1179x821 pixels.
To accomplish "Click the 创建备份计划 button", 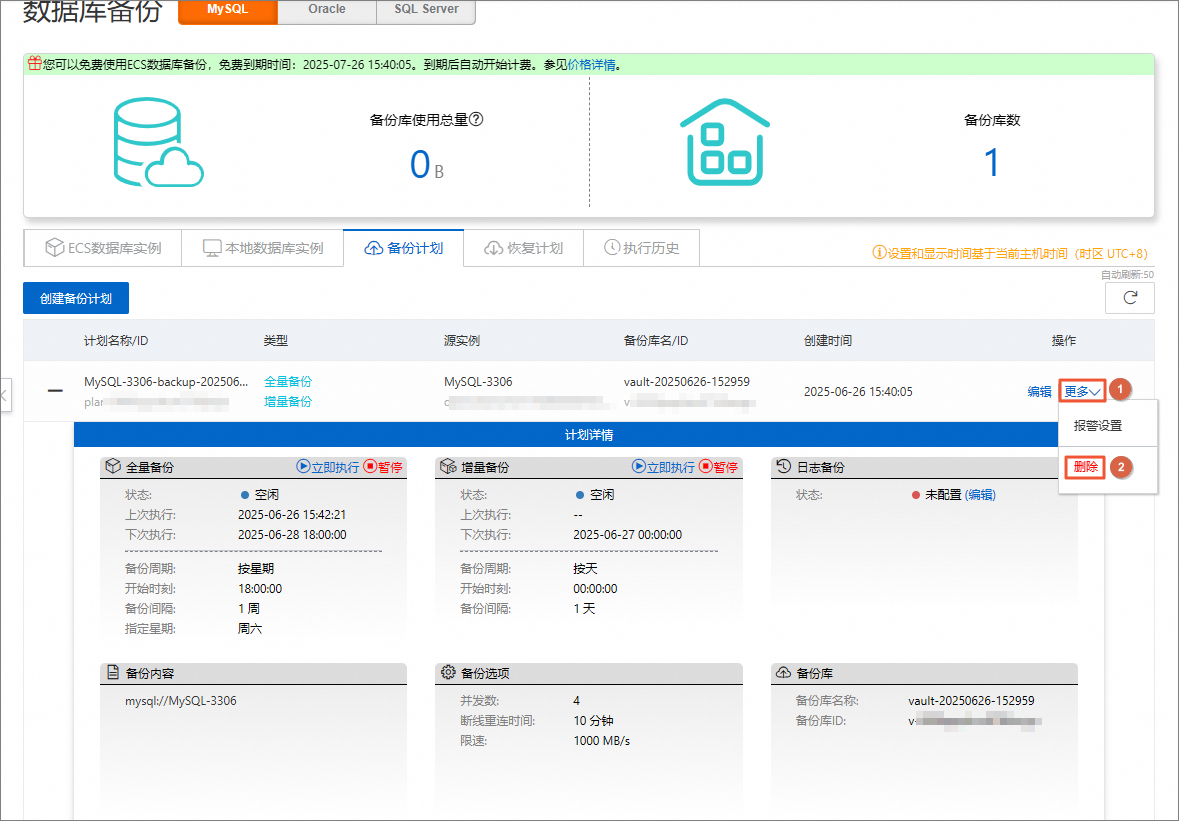I will [x=76, y=298].
